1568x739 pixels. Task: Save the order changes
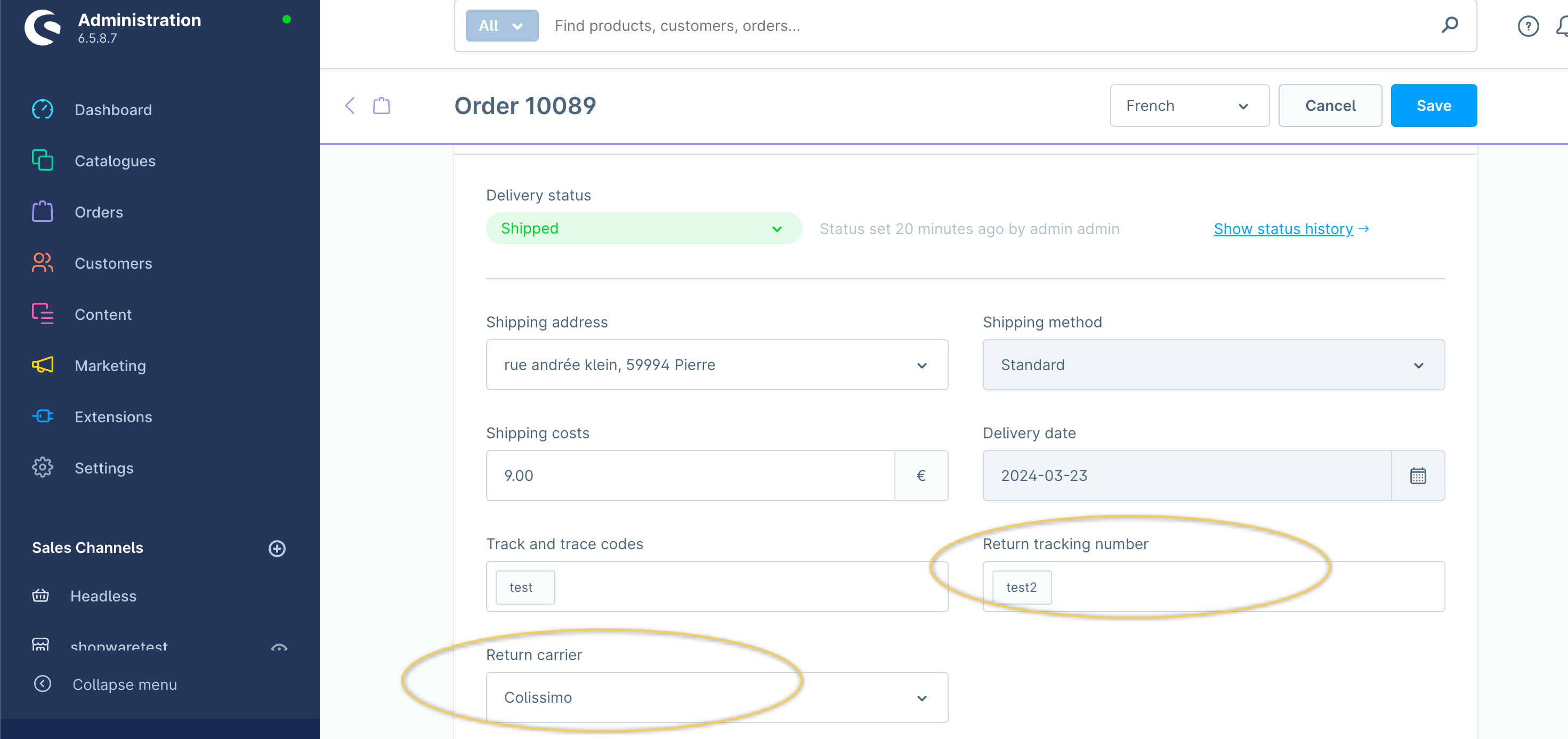tap(1433, 106)
